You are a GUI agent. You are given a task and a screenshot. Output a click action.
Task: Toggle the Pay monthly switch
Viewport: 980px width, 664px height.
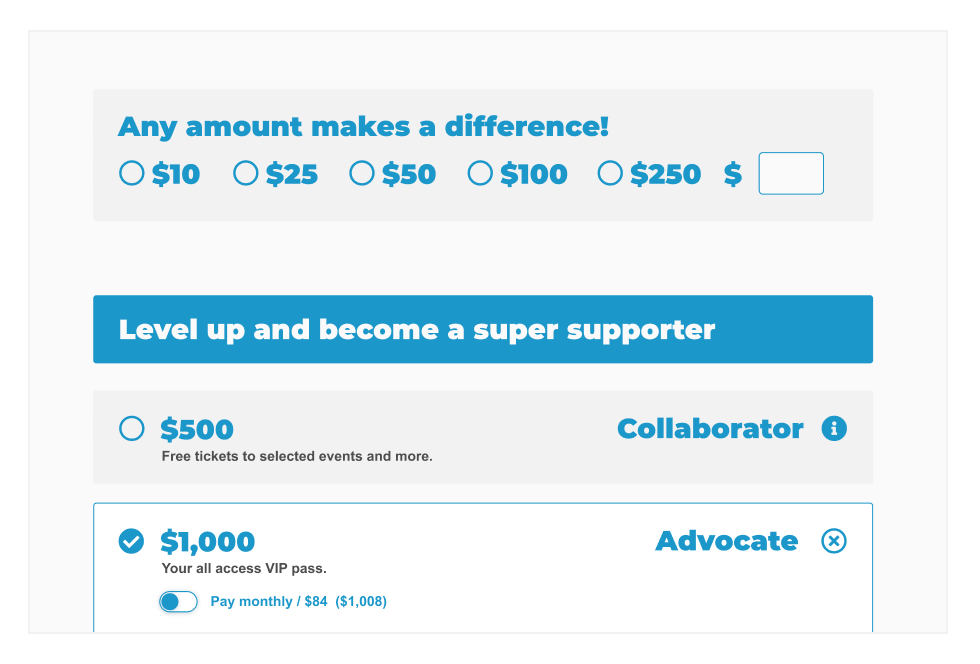178,601
